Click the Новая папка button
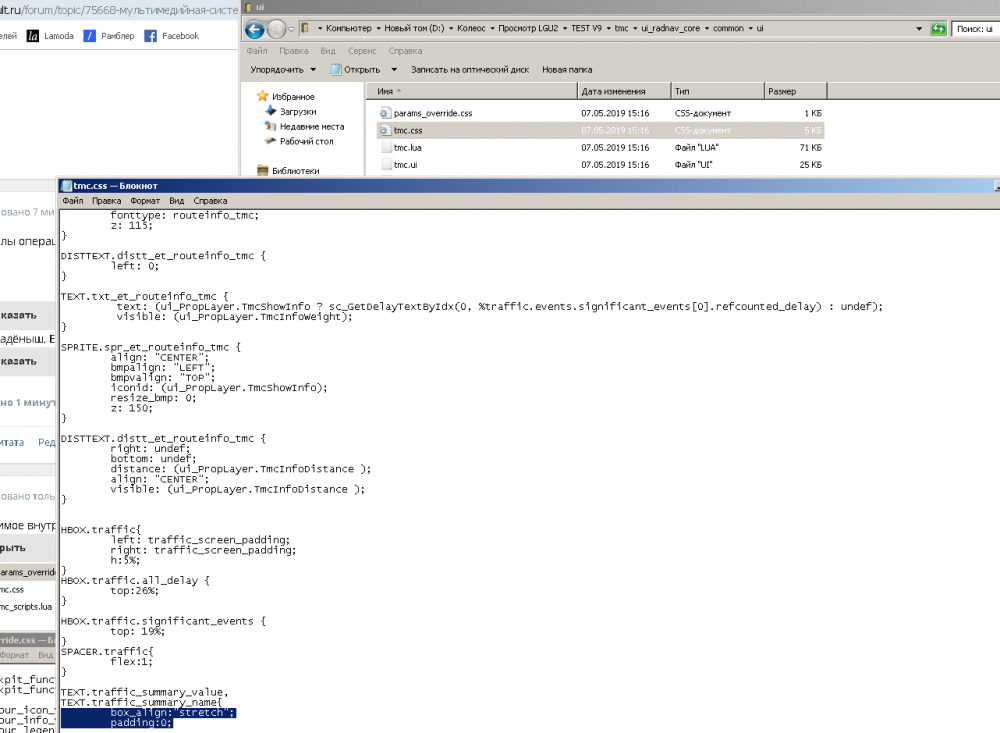1000x733 pixels. tap(567, 70)
